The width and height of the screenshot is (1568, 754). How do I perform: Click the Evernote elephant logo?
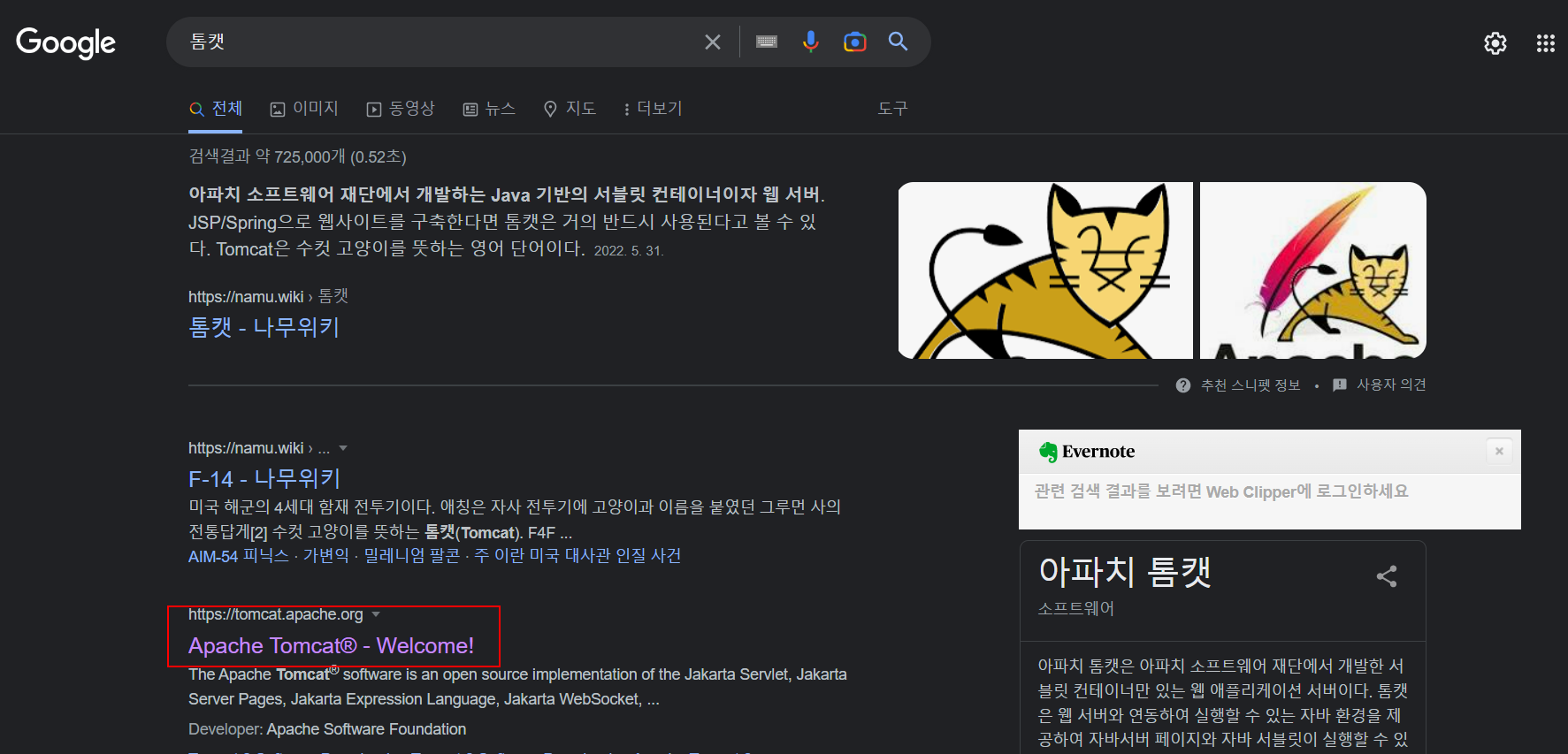(x=1048, y=452)
